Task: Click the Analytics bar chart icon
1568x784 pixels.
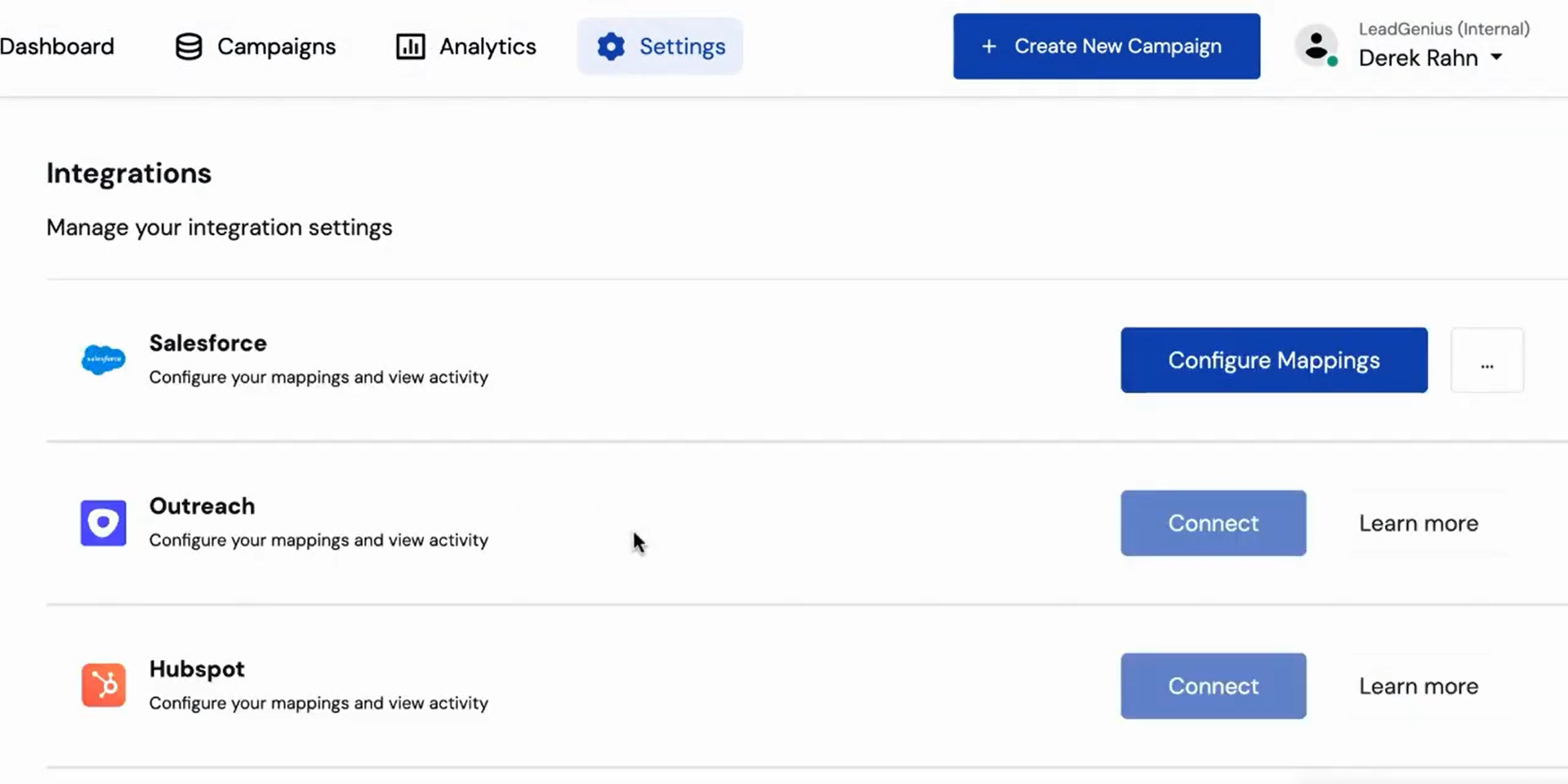Action: coord(410,47)
